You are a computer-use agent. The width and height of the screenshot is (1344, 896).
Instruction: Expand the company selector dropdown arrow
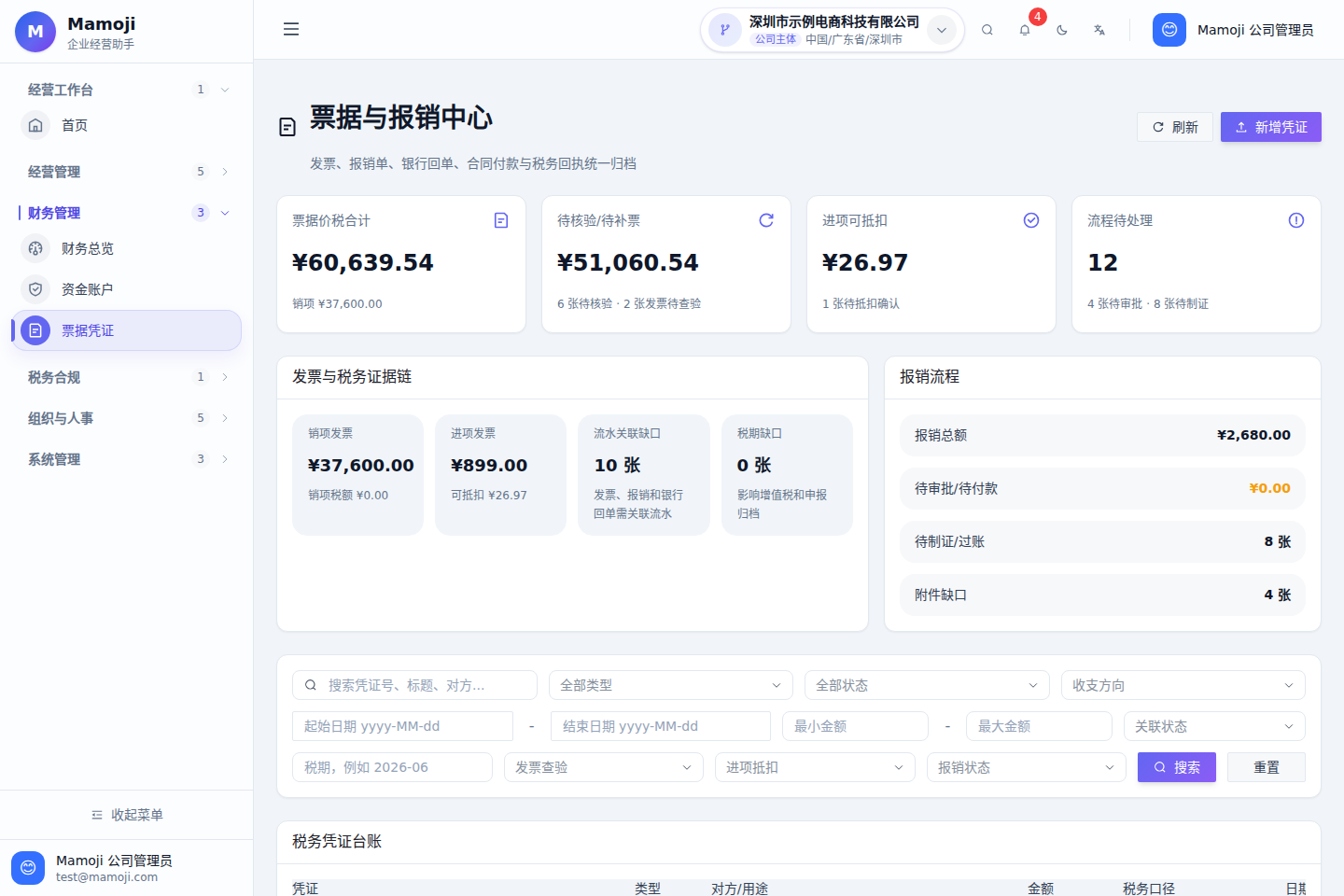click(x=942, y=30)
